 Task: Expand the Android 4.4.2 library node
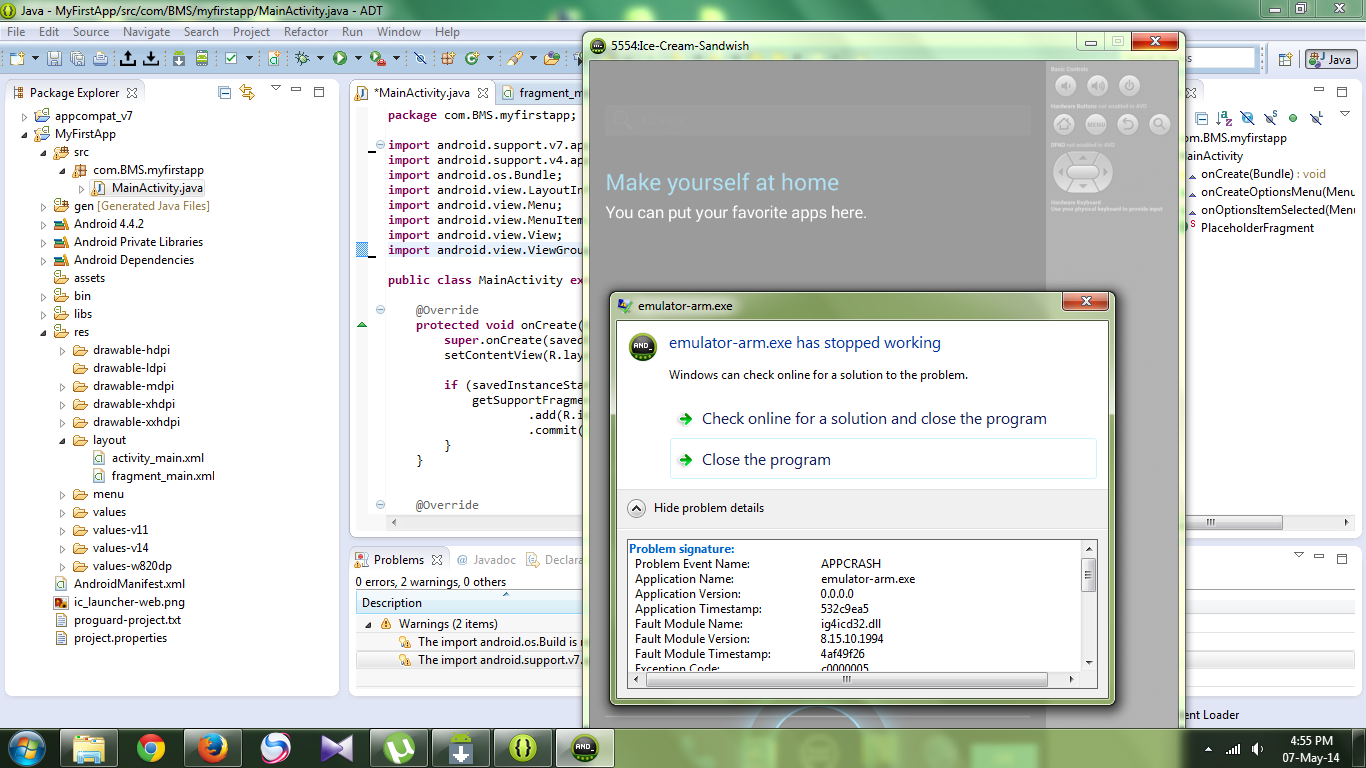44,224
